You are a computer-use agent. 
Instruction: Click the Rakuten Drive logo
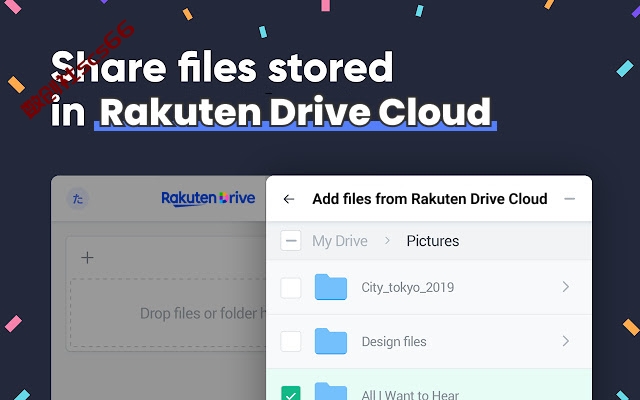pos(208,198)
